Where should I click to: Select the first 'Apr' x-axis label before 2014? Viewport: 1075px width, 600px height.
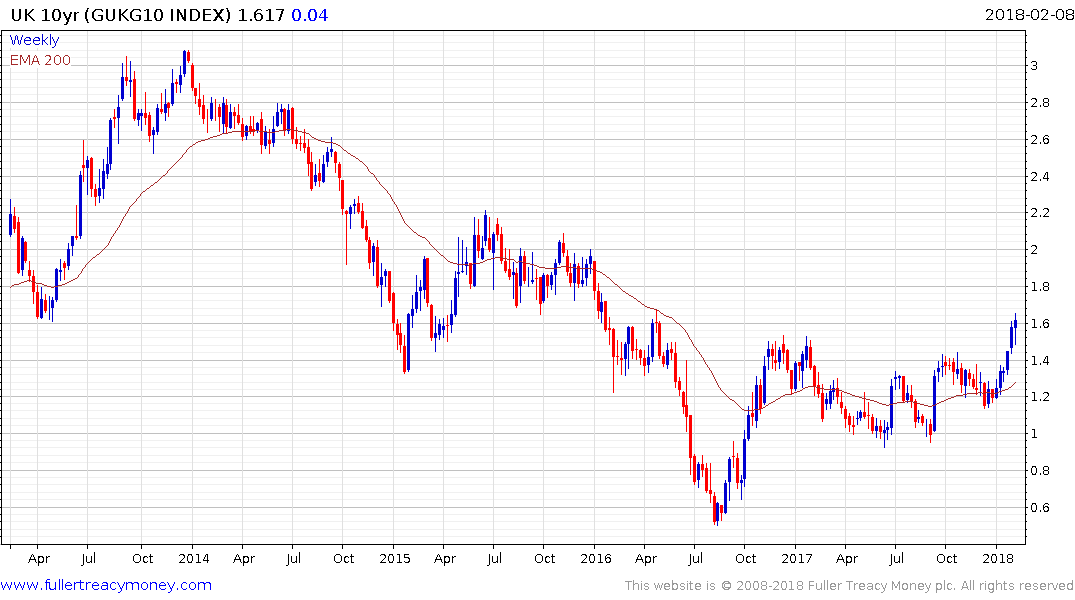click(x=39, y=560)
